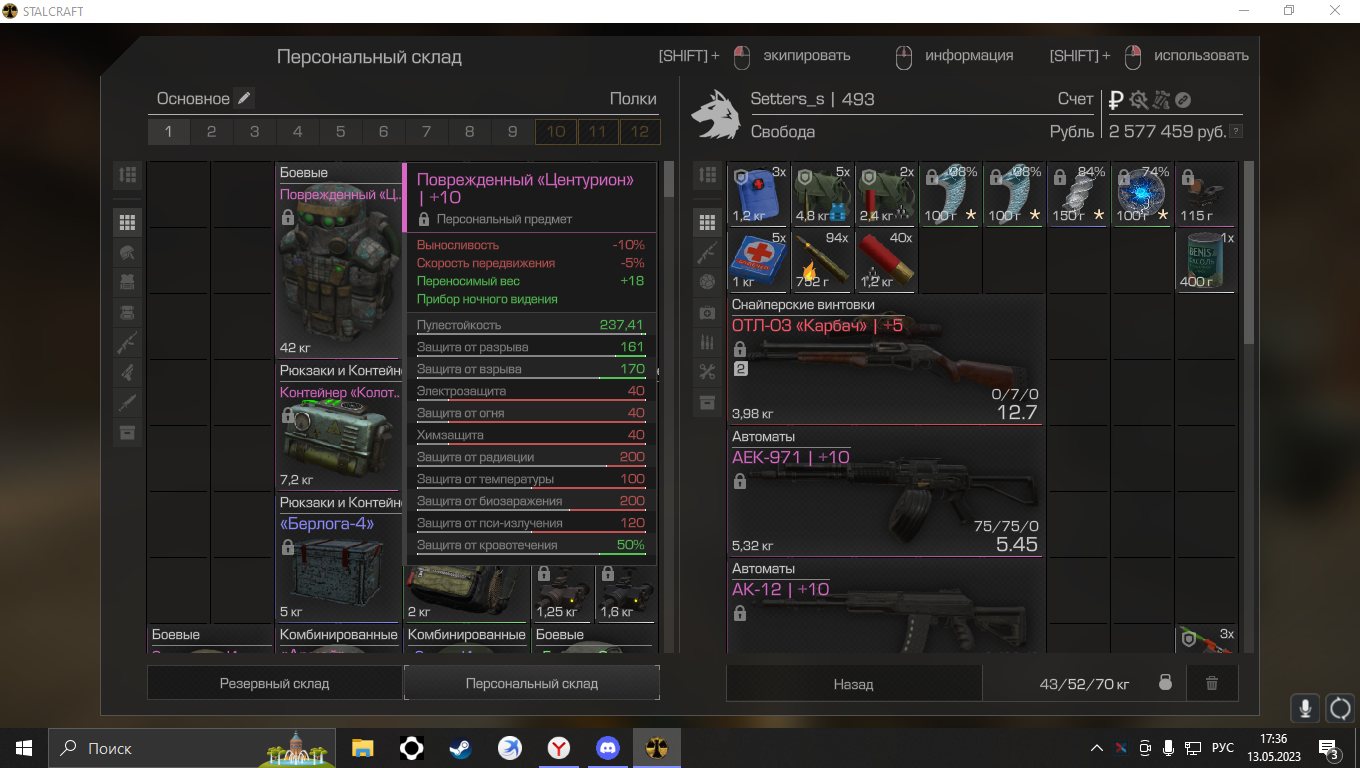Screen dimensions: 1360x768
Task: Switch to shelf tab 2
Action: tap(212, 132)
